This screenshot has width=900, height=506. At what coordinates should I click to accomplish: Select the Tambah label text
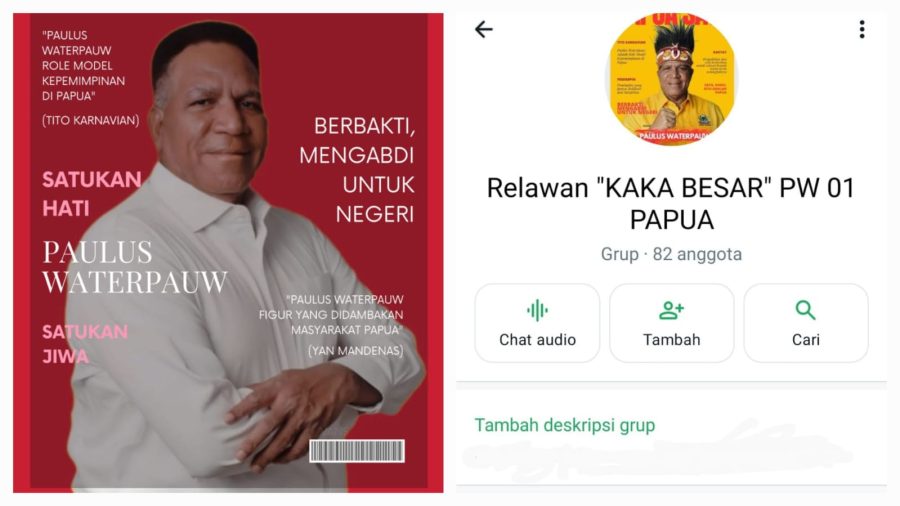tap(672, 340)
